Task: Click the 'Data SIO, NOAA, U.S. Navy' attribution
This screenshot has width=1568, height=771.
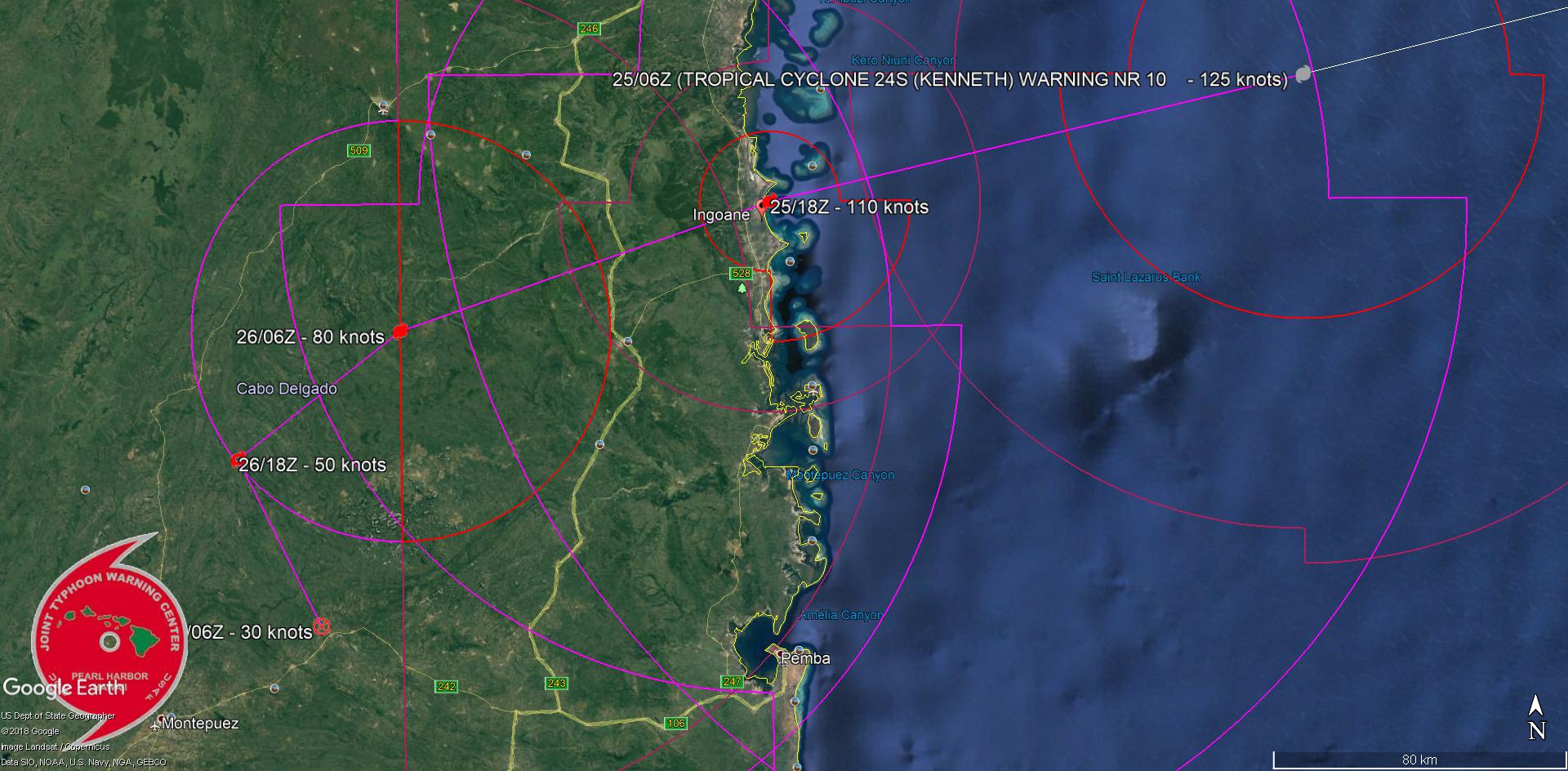Action: pos(83,763)
